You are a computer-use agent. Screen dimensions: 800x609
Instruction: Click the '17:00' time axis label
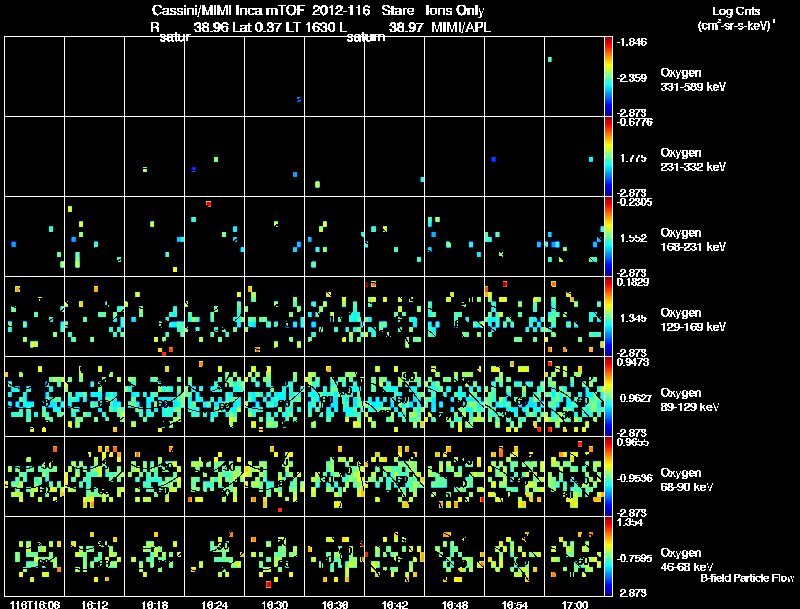point(575,604)
